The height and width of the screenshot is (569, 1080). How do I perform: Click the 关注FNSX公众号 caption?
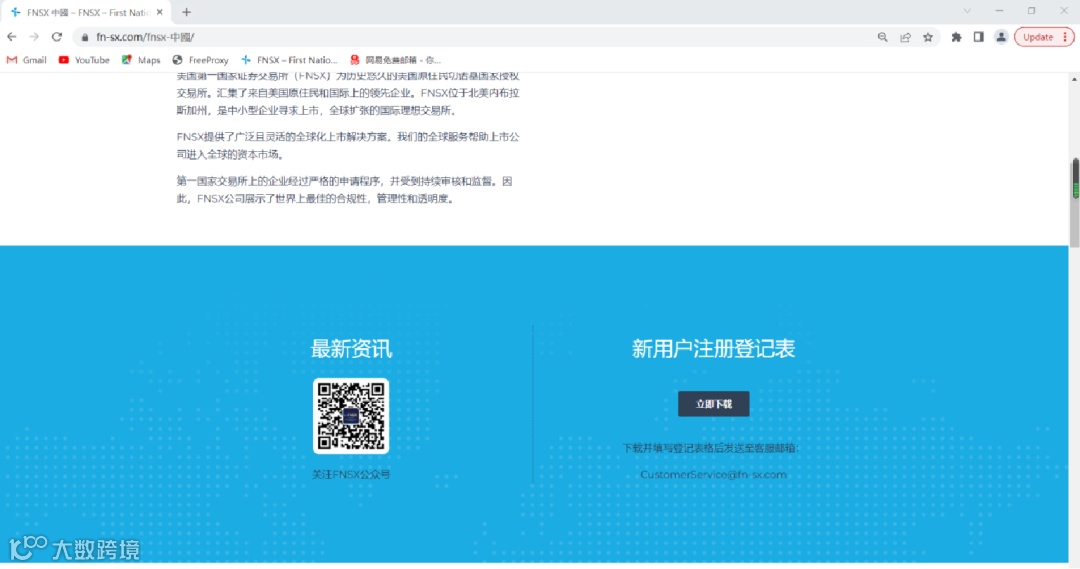(351, 475)
